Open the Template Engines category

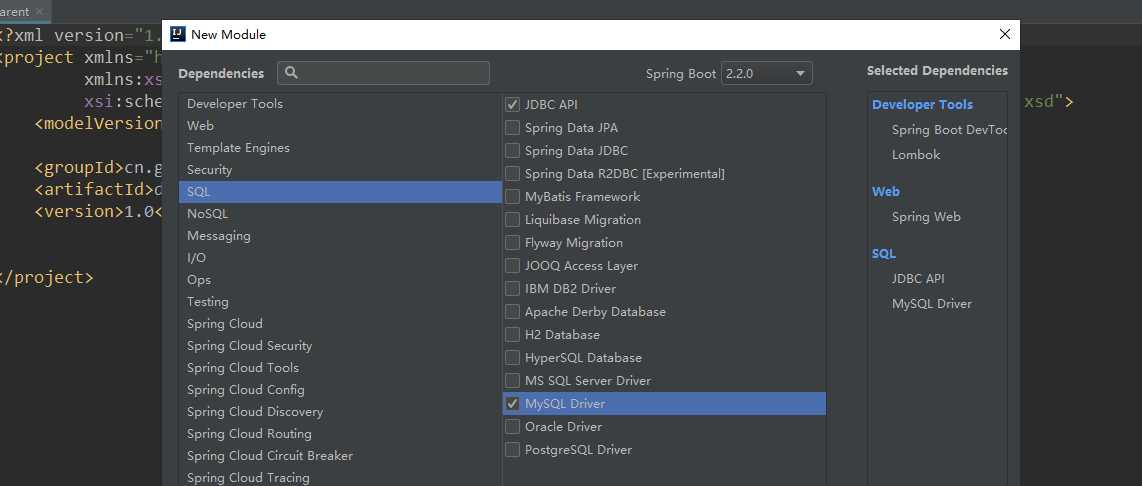click(340, 147)
